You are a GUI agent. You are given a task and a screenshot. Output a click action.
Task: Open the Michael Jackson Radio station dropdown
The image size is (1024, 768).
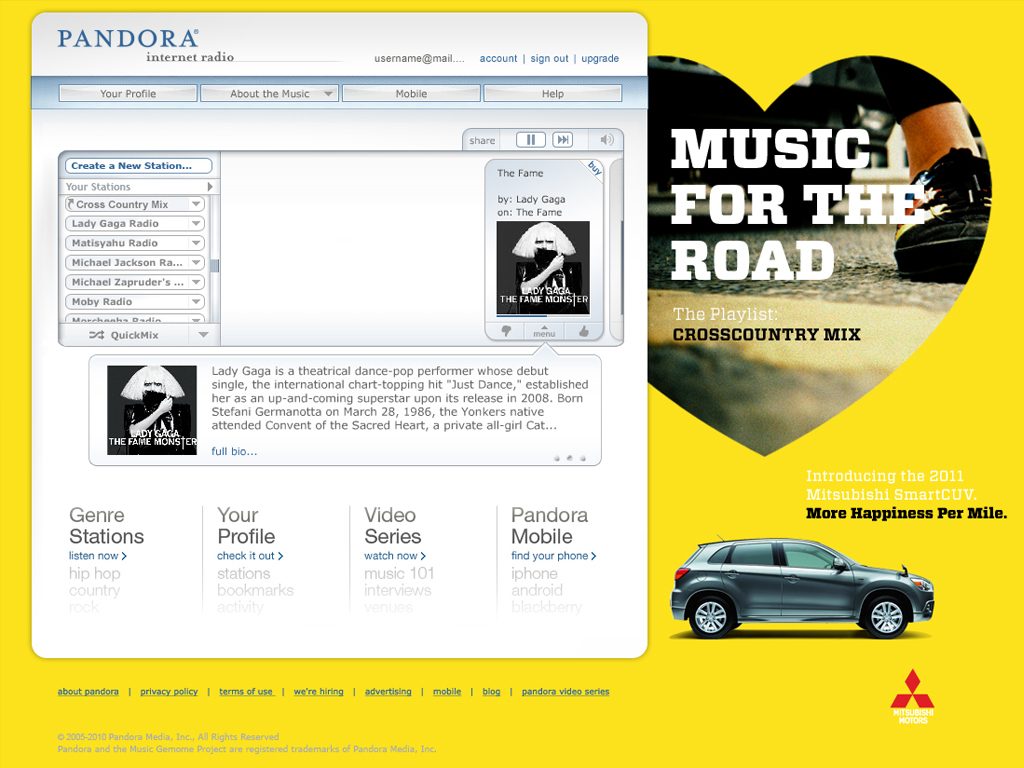pyautogui.click(x=196, y=263)
